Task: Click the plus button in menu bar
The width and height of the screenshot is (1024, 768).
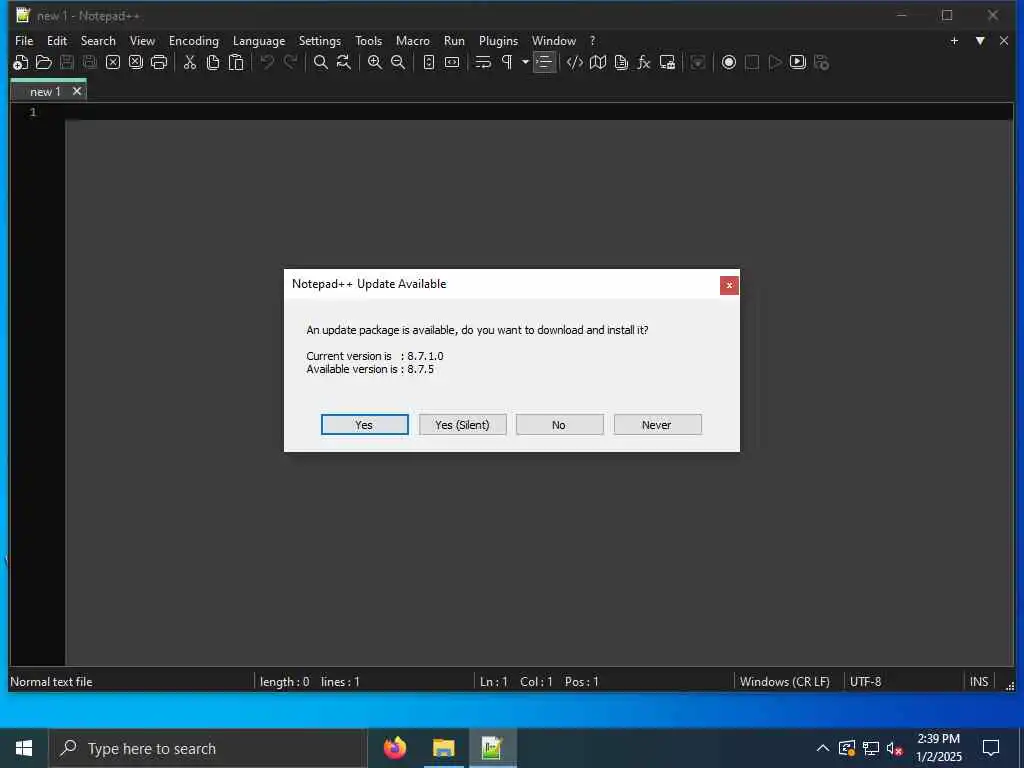Action: [x=954, y=40]
